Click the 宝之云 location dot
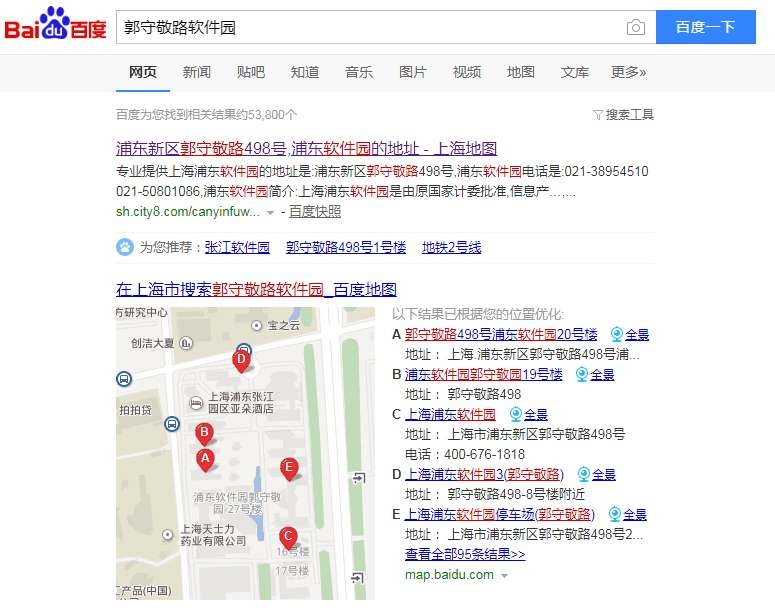This screenshot has height=611, width=775. 257,325
